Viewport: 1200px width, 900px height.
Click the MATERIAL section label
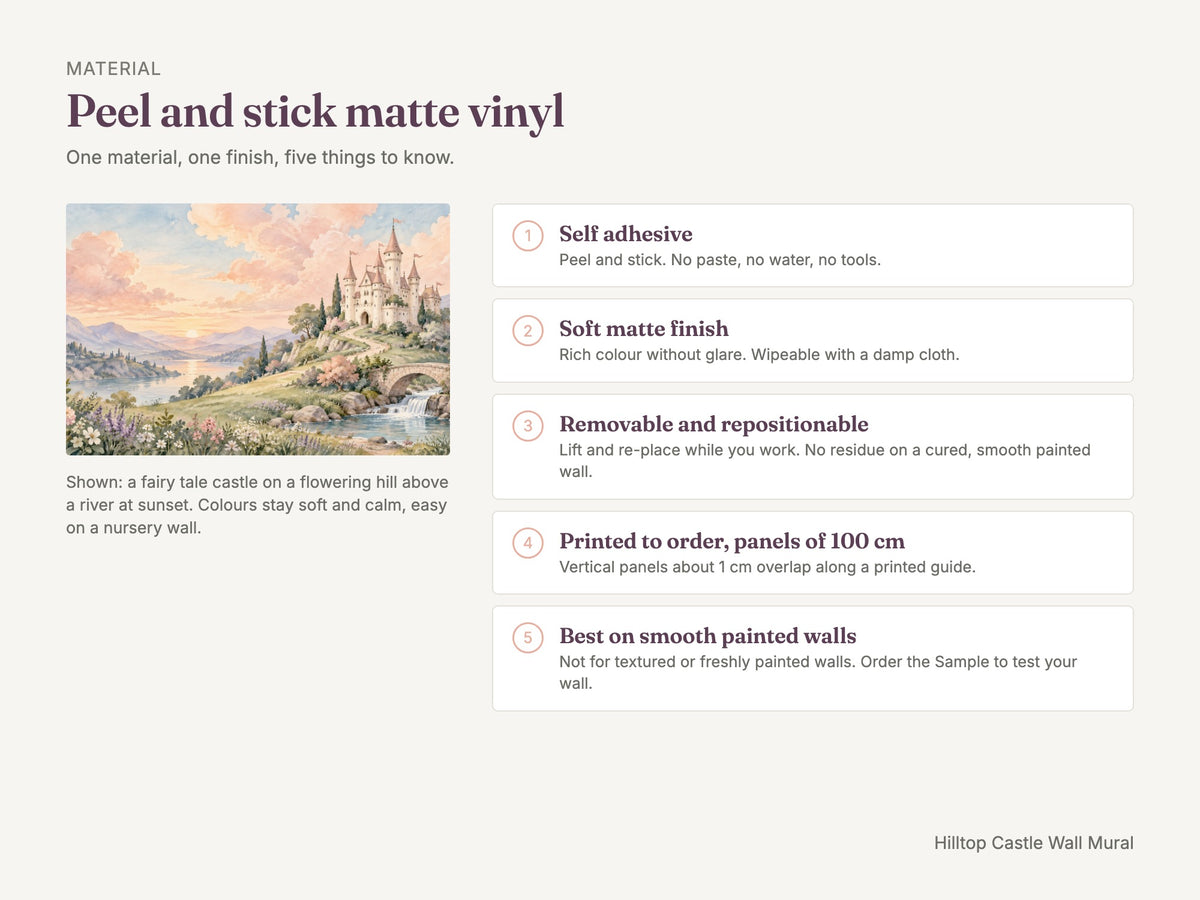tap(113, 69)
